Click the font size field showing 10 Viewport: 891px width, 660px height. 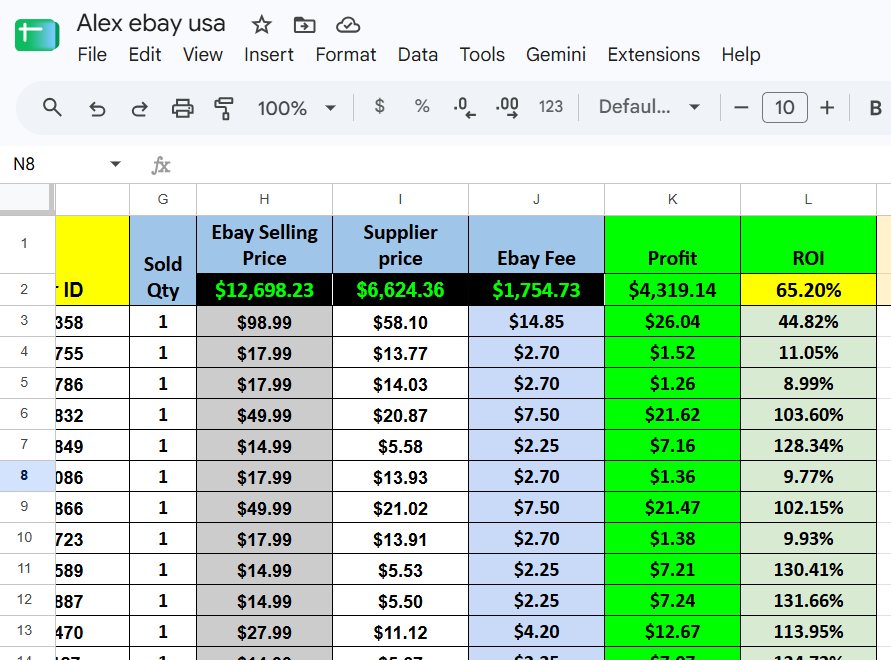tap(785, 107)
